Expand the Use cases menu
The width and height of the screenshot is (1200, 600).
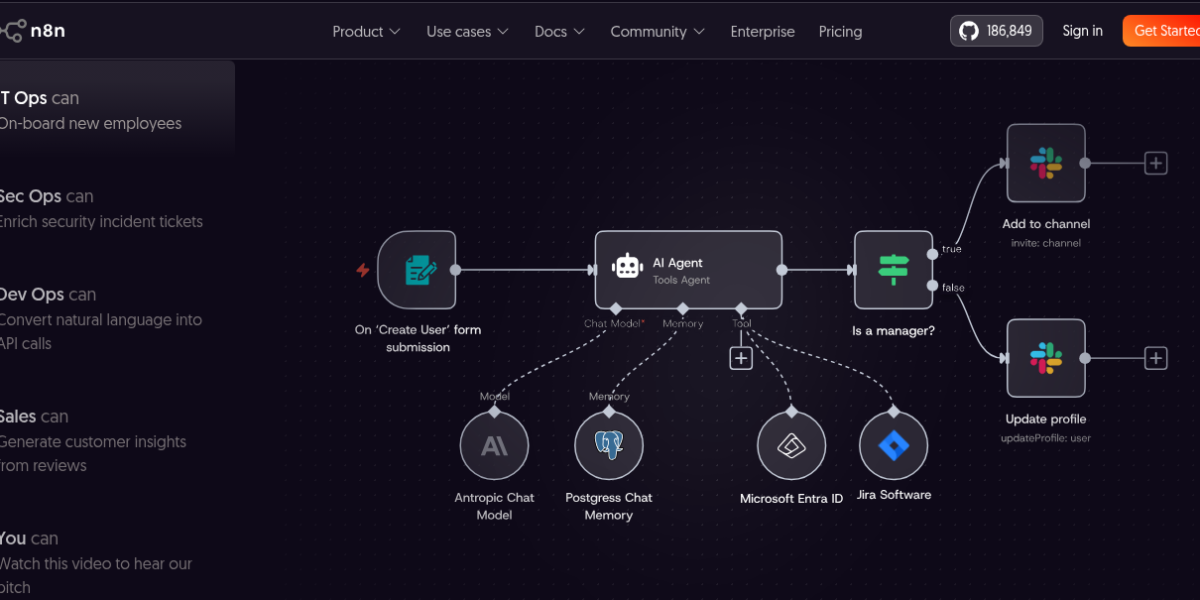pos(467,31)
